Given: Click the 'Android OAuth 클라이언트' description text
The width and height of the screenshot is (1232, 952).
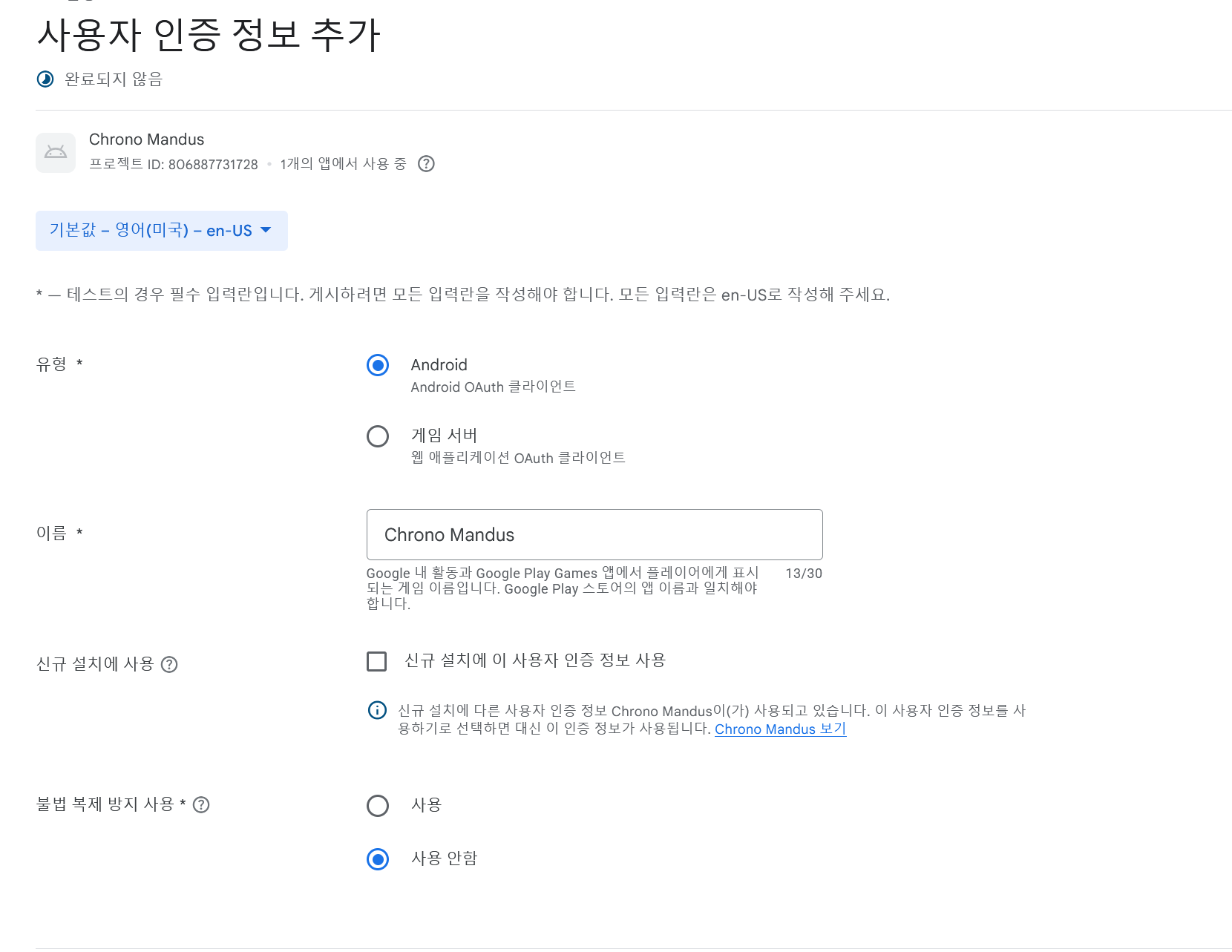Looking at the screenshot, I should coord(493,387).
